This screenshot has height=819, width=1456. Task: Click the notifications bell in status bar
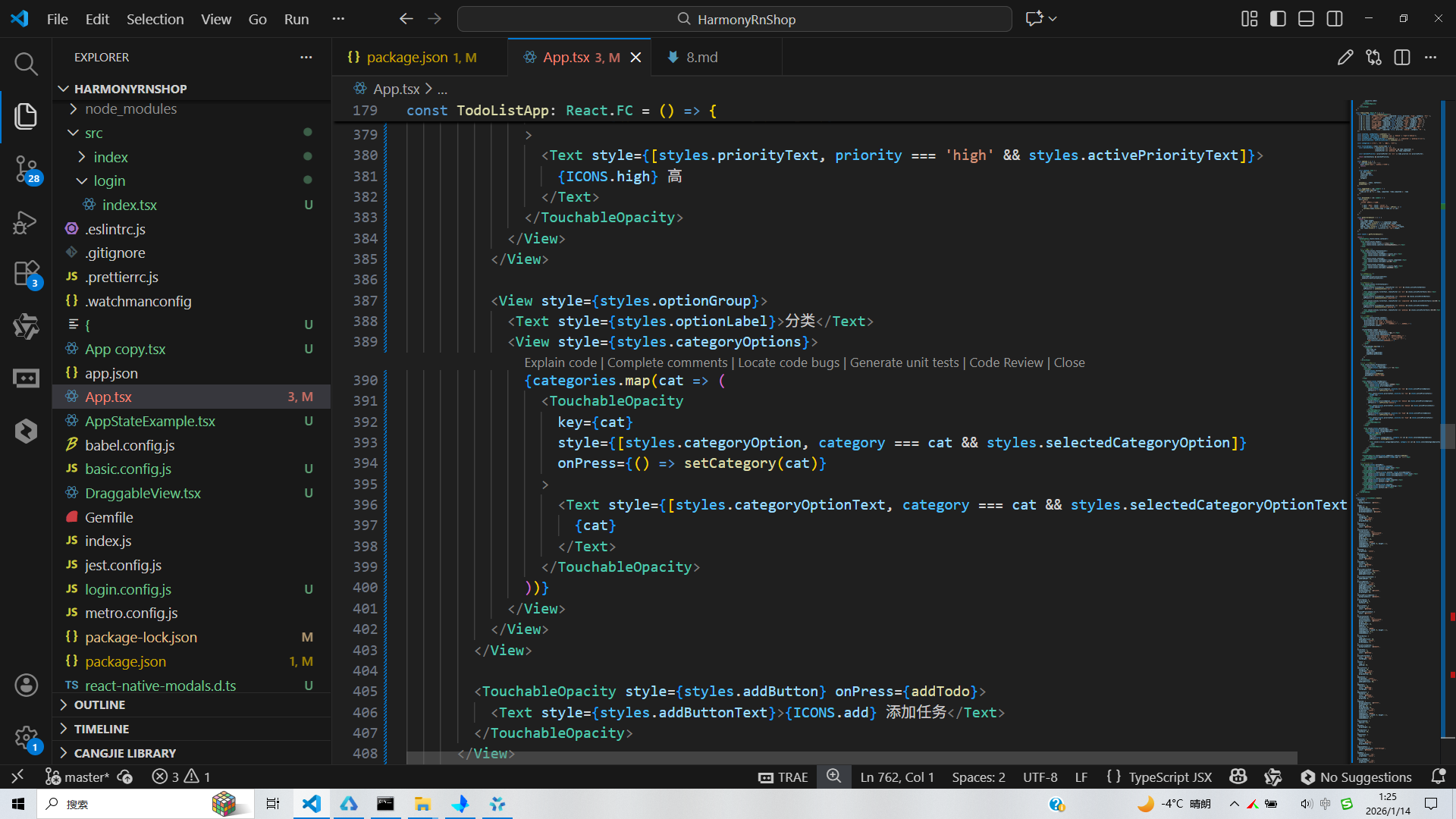point(1438,777)
